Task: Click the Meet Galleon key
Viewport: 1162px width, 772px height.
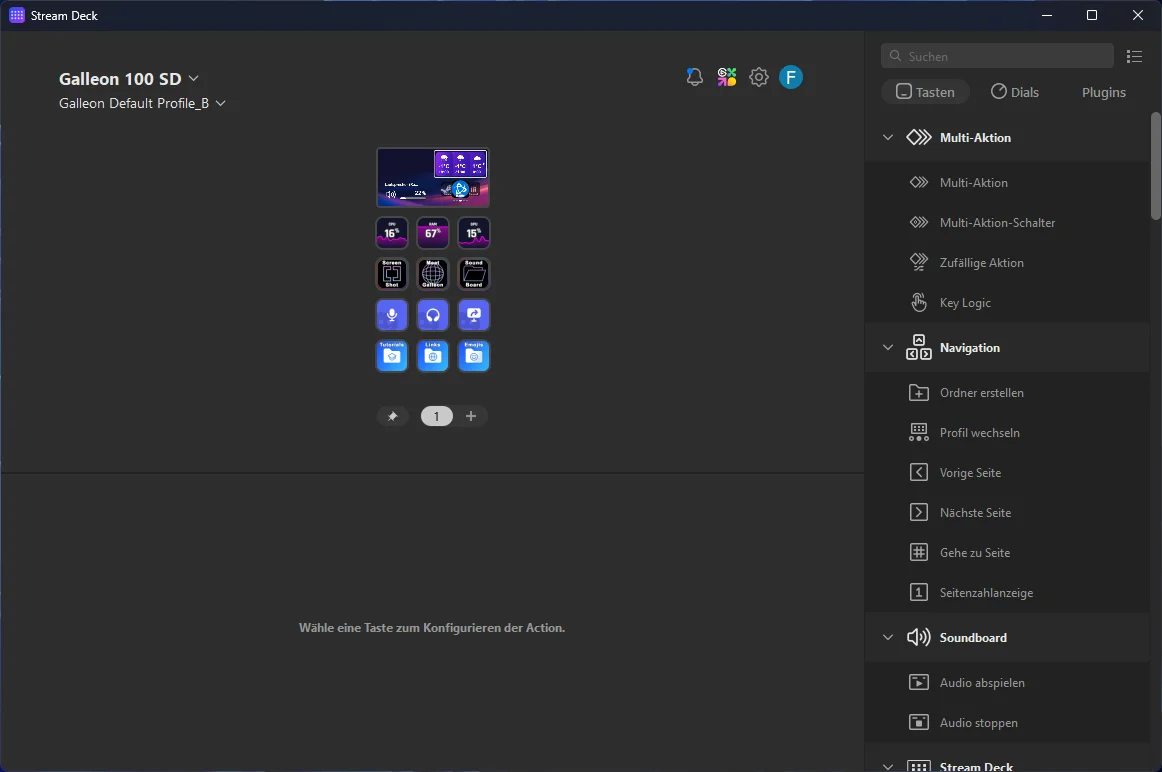Action: [432, 273]
